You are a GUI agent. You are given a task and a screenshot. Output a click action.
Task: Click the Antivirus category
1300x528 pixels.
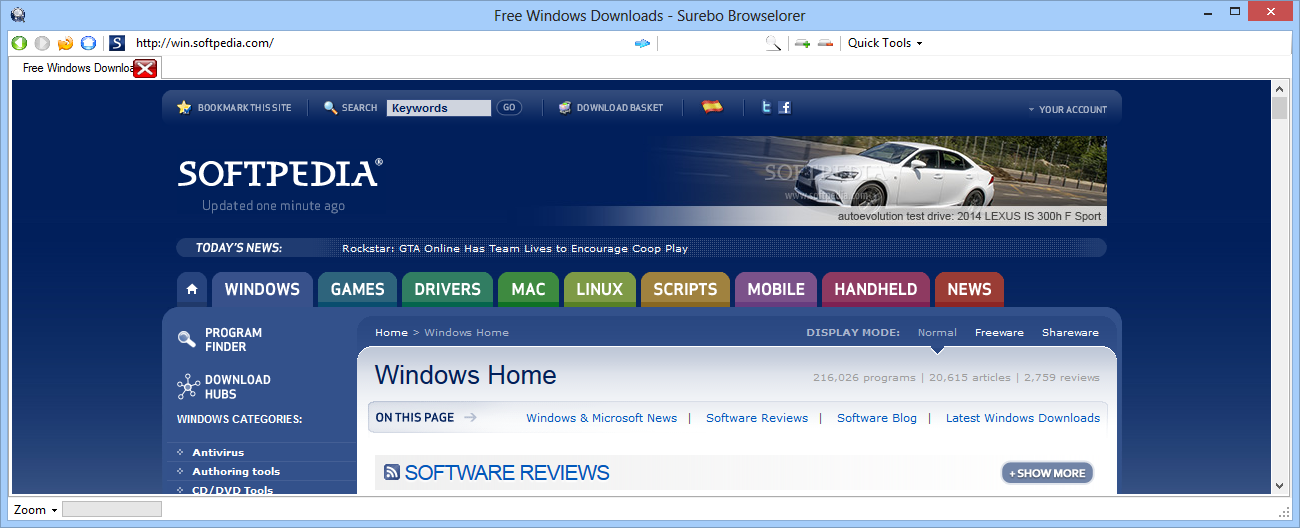[x=218, y=452]
